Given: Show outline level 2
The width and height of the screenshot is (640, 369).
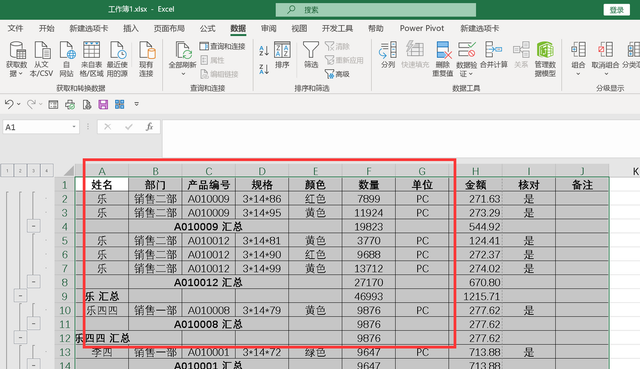Looking at the screenshot, I should 20,170.
